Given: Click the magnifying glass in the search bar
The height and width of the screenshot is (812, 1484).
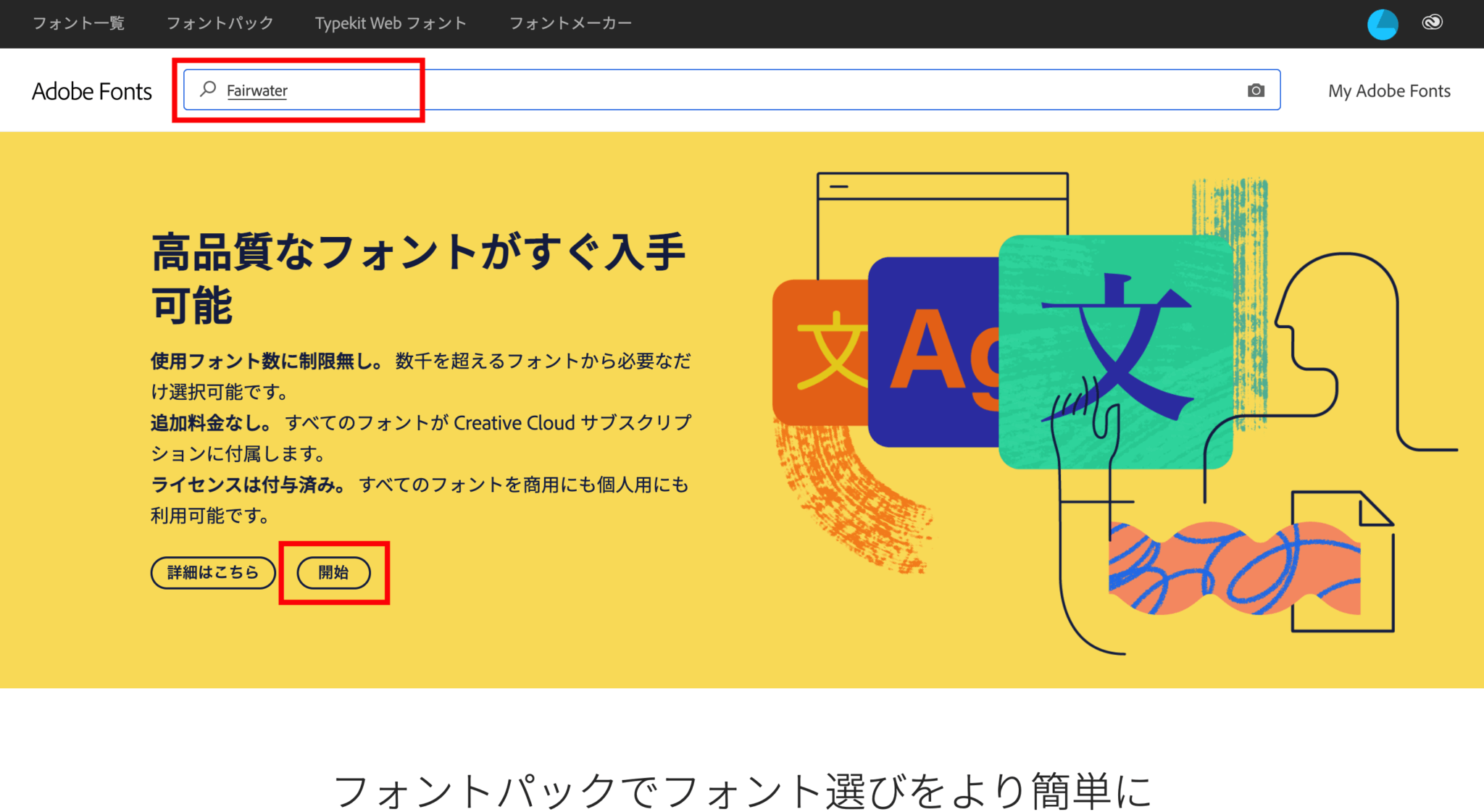Looking at the screenshot, I should (207, 89).
